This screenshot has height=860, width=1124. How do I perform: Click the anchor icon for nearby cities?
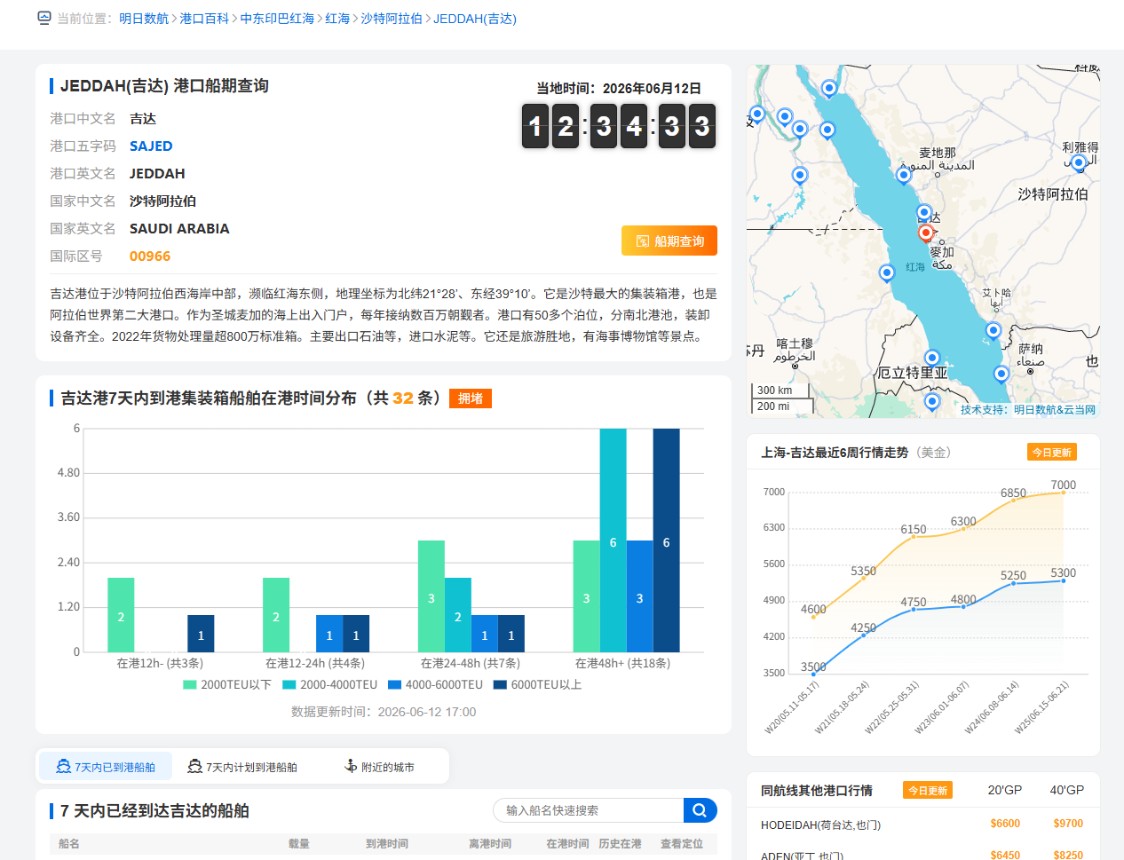pos(351,766)
